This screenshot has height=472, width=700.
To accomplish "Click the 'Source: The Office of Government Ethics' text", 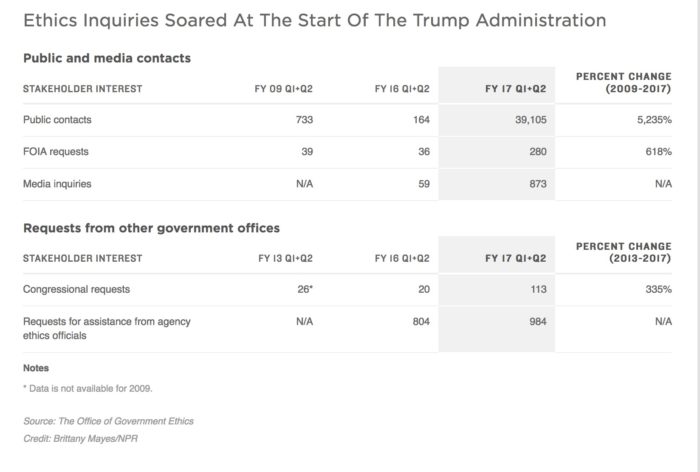I will 108,423.
